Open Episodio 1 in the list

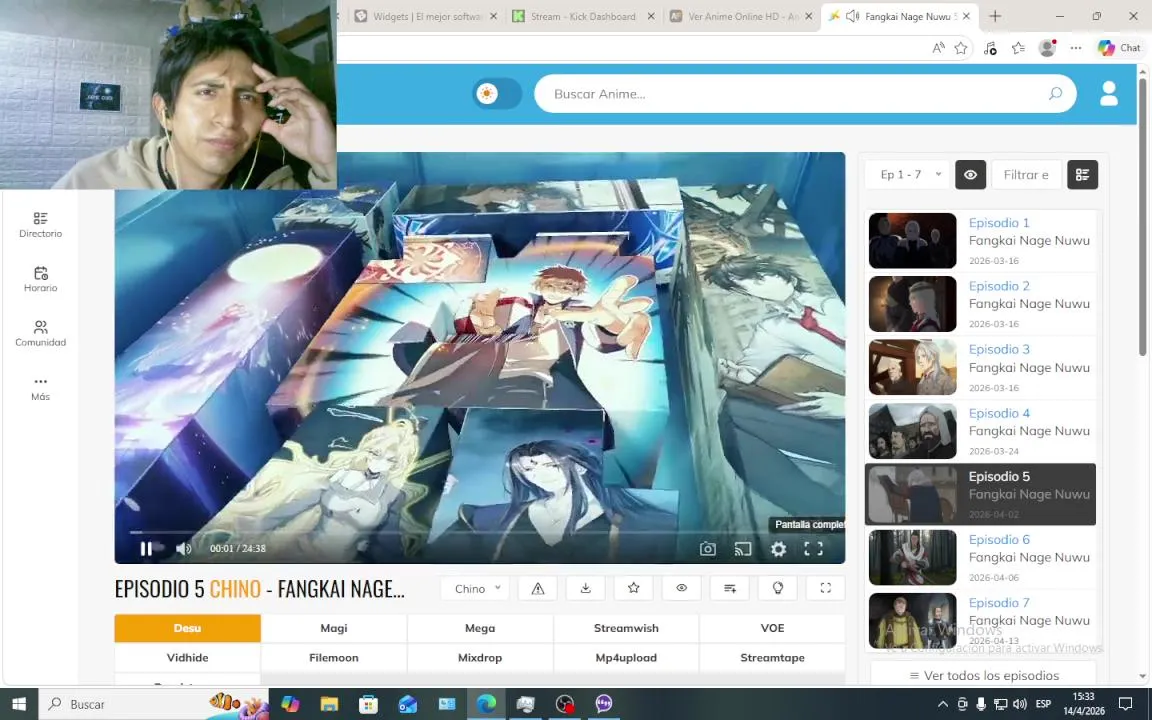tap(981, 241)
